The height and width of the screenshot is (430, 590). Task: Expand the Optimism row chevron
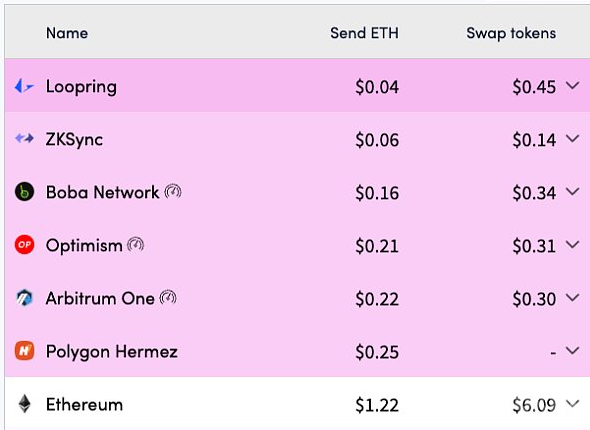[x=573, y=245]
